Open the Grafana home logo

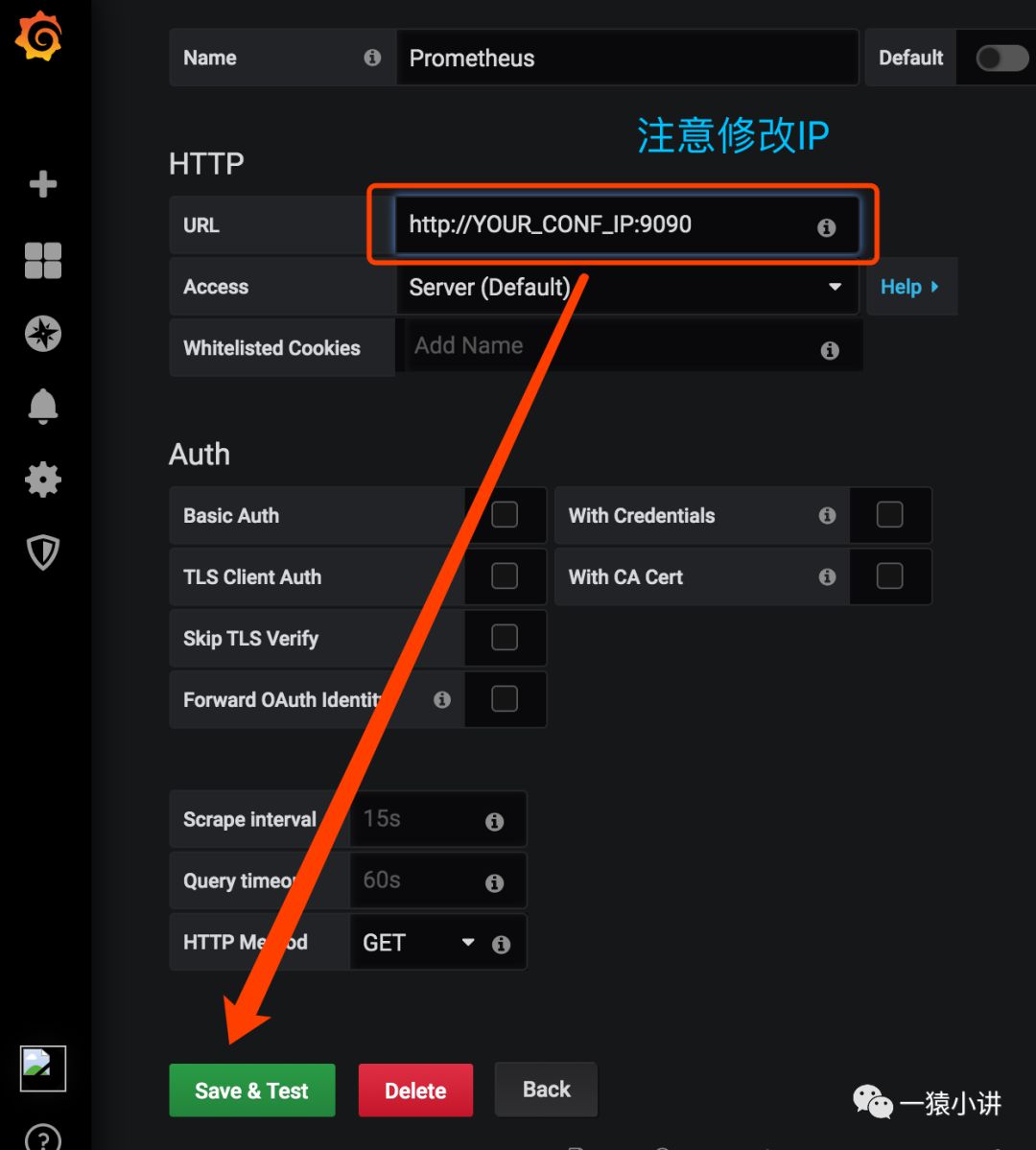[x=39, y=36]
